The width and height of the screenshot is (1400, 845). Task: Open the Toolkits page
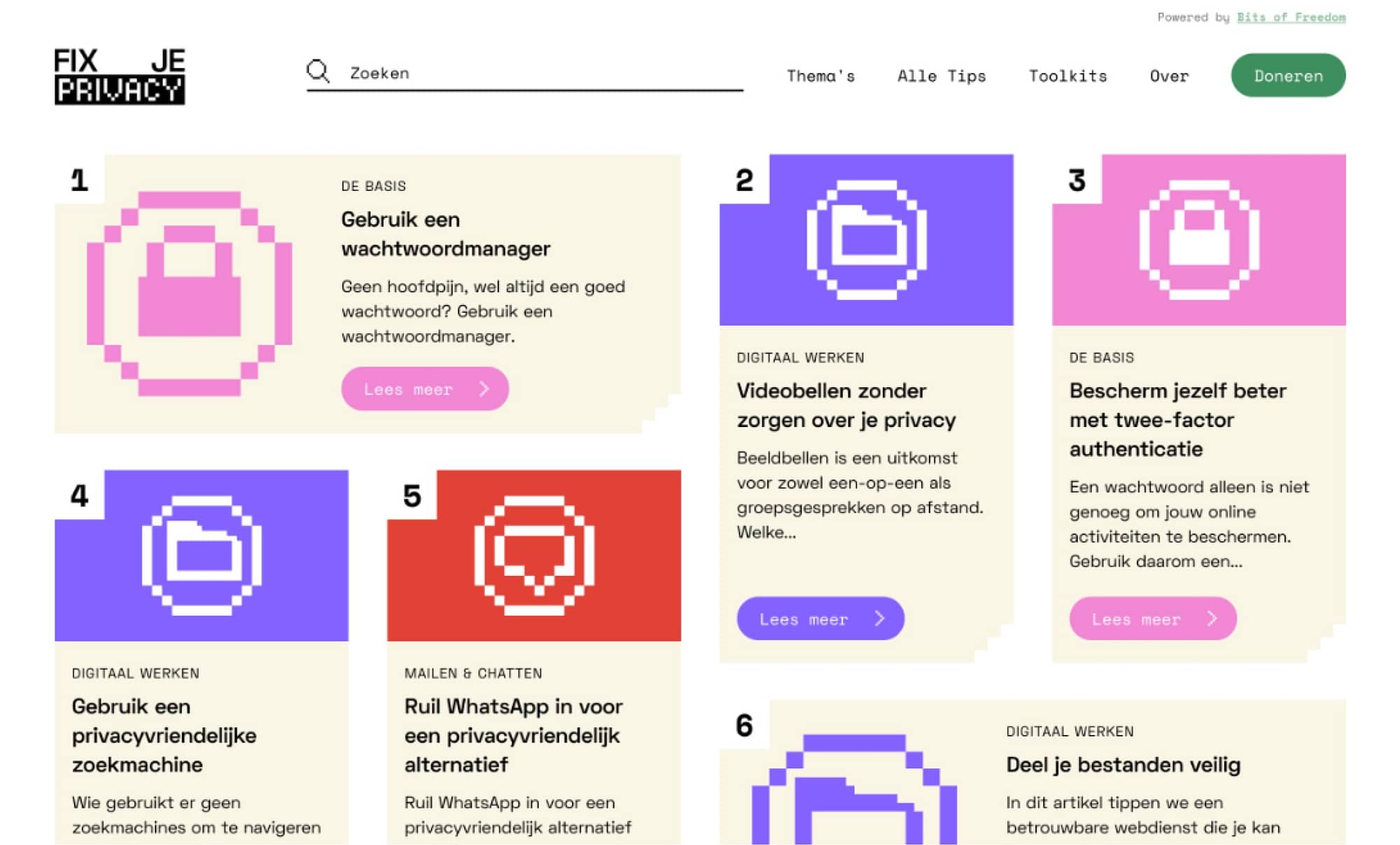(1067, 76)
